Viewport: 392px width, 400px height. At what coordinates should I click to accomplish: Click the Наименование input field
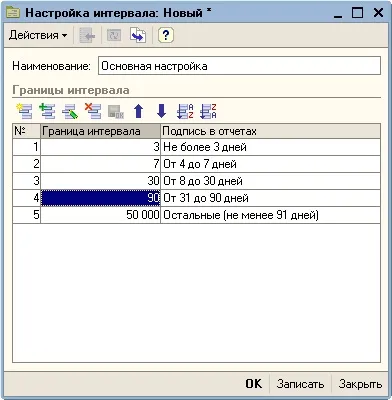239,66
